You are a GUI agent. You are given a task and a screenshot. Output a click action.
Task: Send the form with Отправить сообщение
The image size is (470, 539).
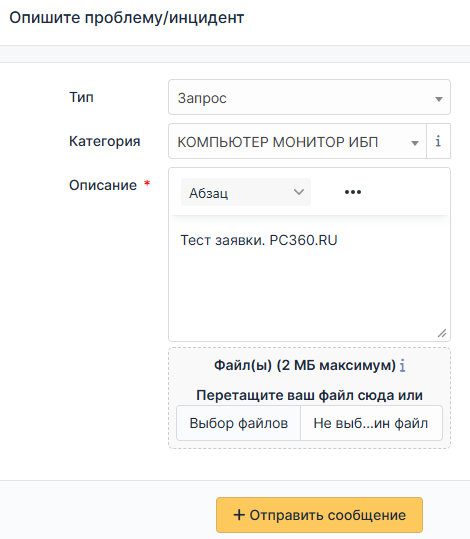pyautogui.click(x=319, y=515)
